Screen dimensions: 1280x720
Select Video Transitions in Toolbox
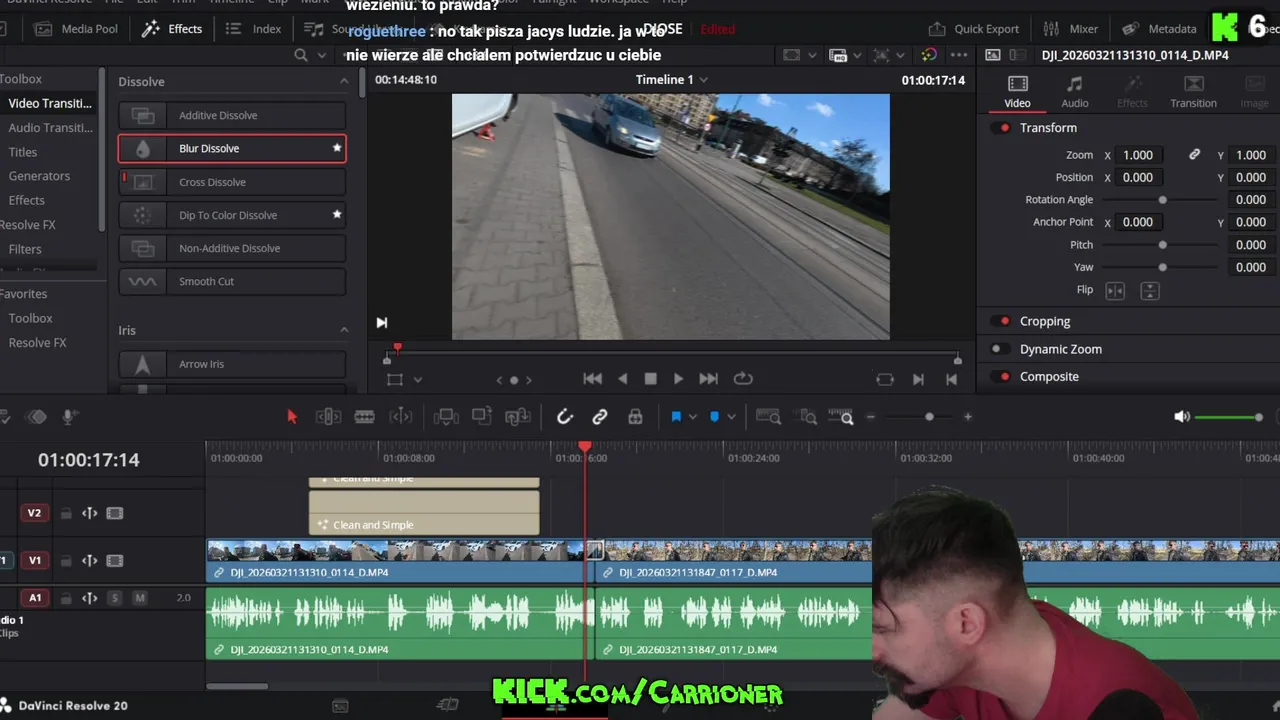click(x=49, y=103)
